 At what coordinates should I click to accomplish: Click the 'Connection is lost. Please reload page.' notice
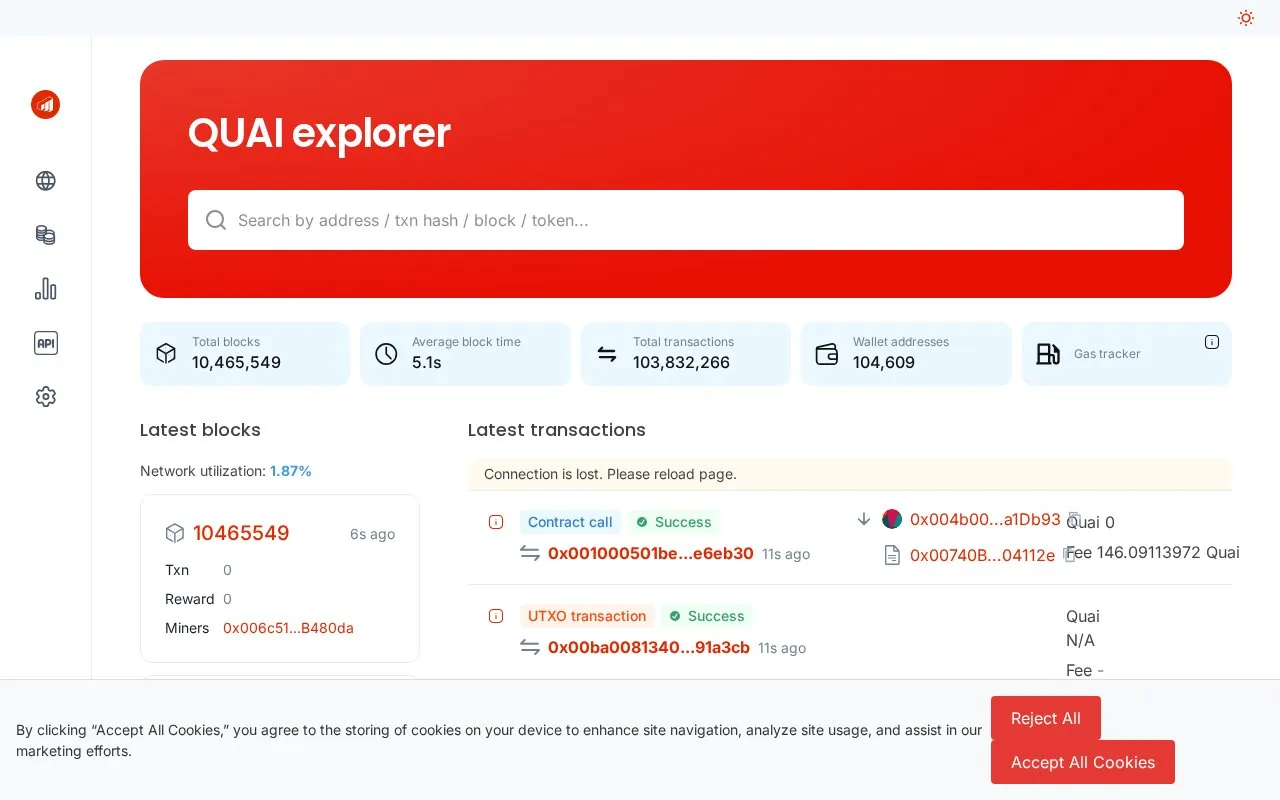coord(850,474)
